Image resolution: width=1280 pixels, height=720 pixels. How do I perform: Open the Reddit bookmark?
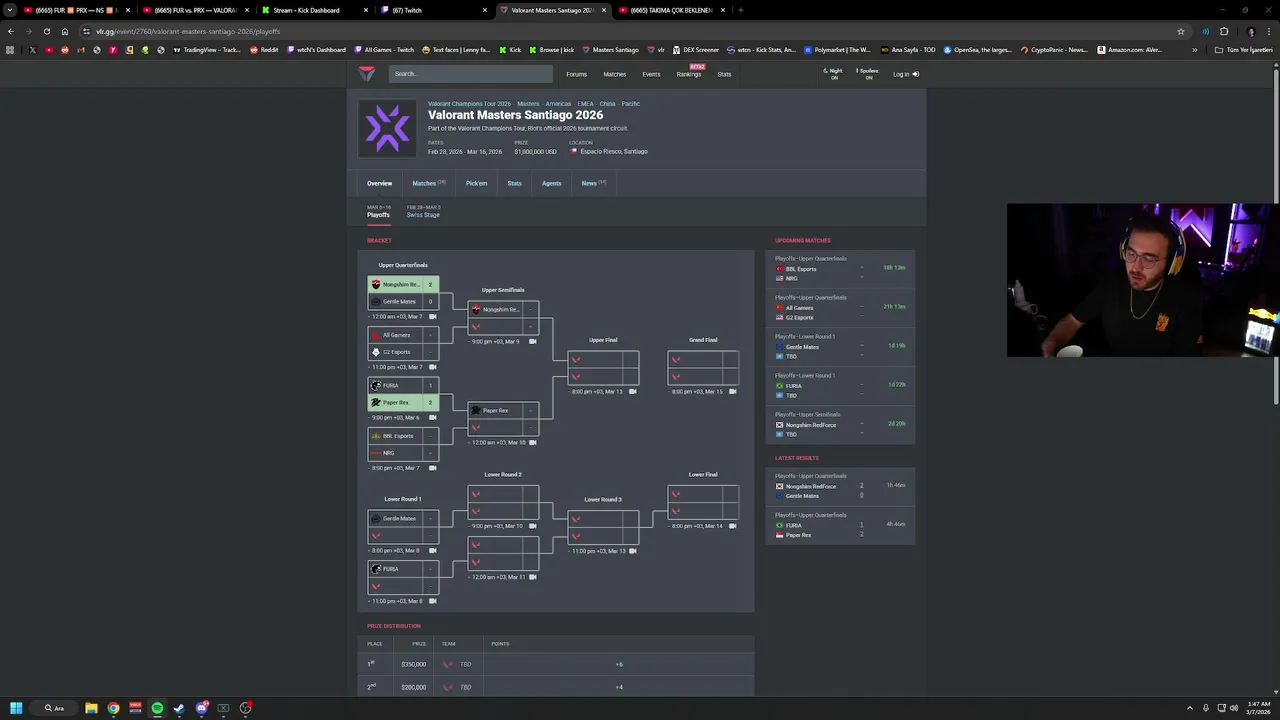[x=264, y=50]
